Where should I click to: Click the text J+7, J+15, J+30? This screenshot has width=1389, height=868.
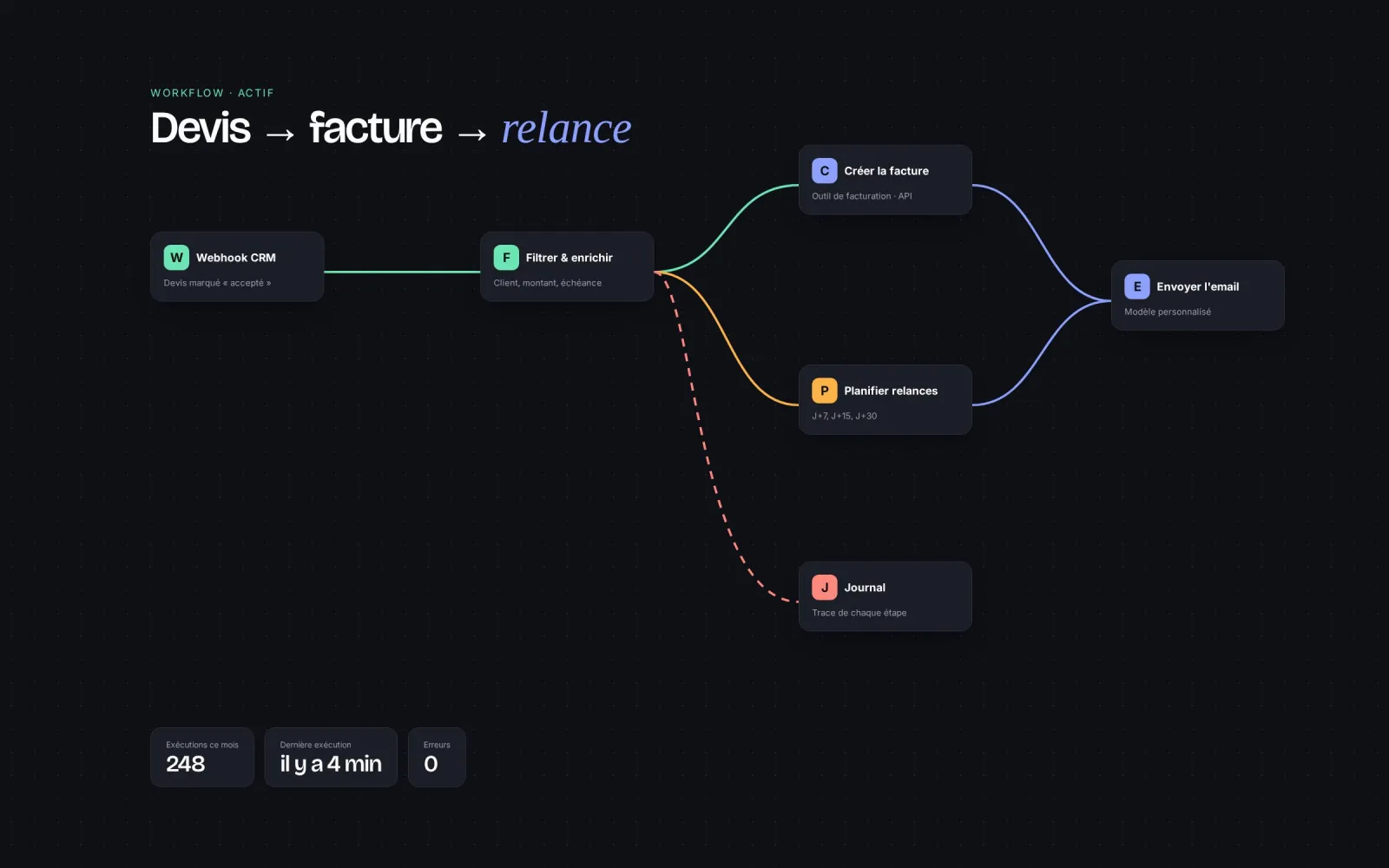coord(845,416)
